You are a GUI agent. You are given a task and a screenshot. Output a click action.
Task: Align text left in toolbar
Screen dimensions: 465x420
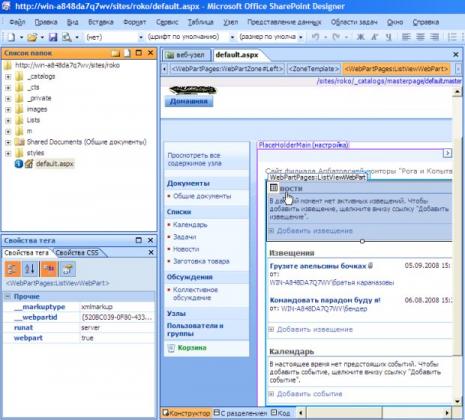pos(406,37)
